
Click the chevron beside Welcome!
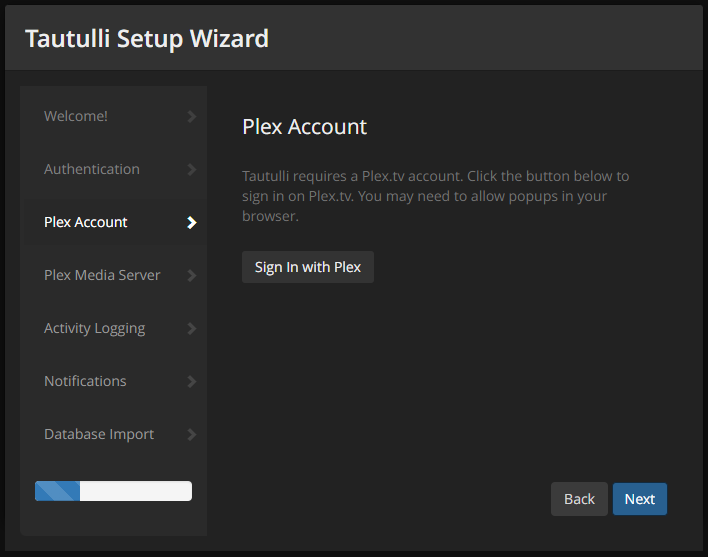point(192,116)
